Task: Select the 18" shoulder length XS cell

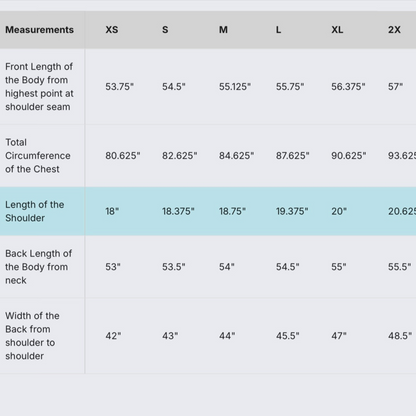Action: 112,211
